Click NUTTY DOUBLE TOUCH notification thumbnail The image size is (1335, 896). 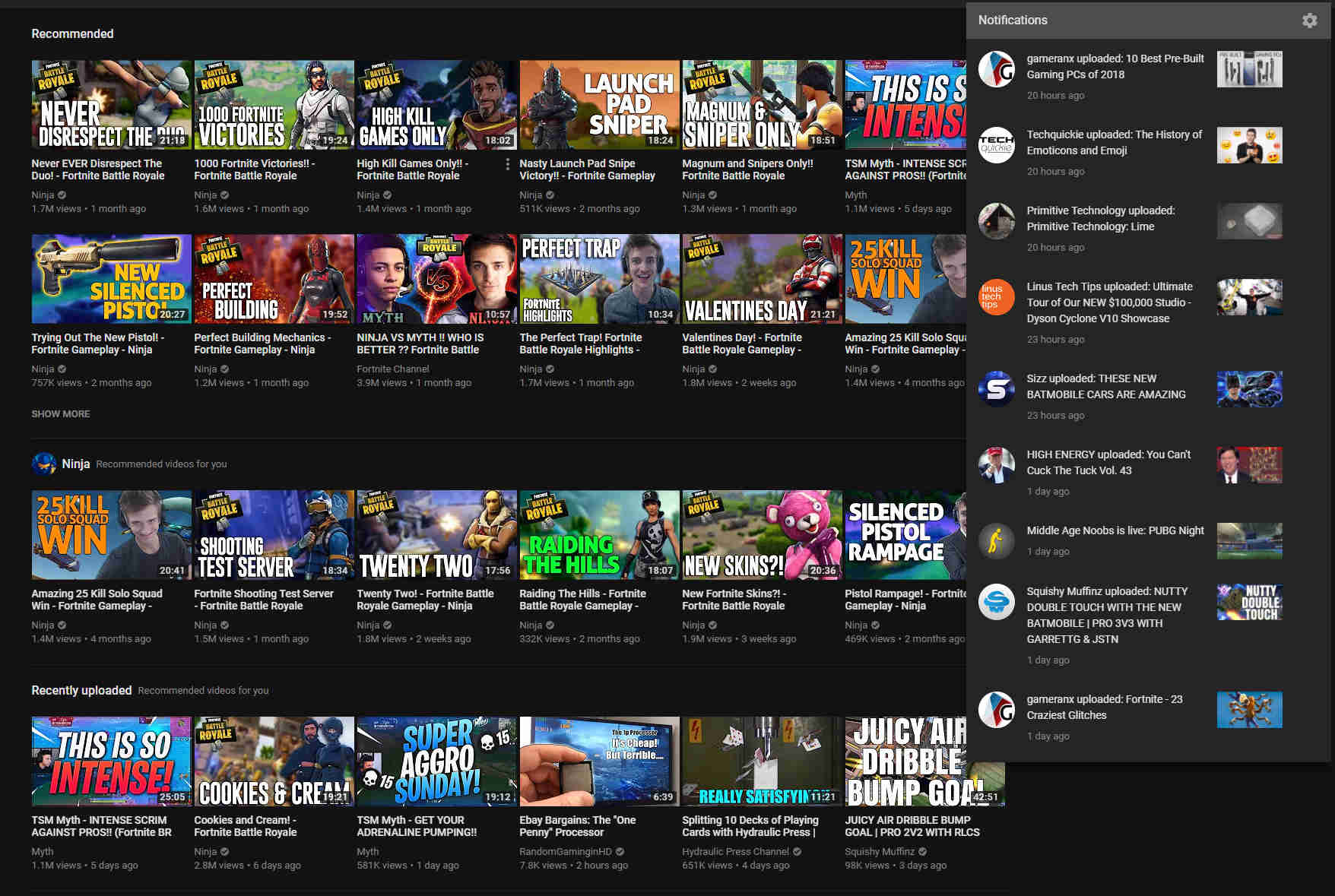1249,602
